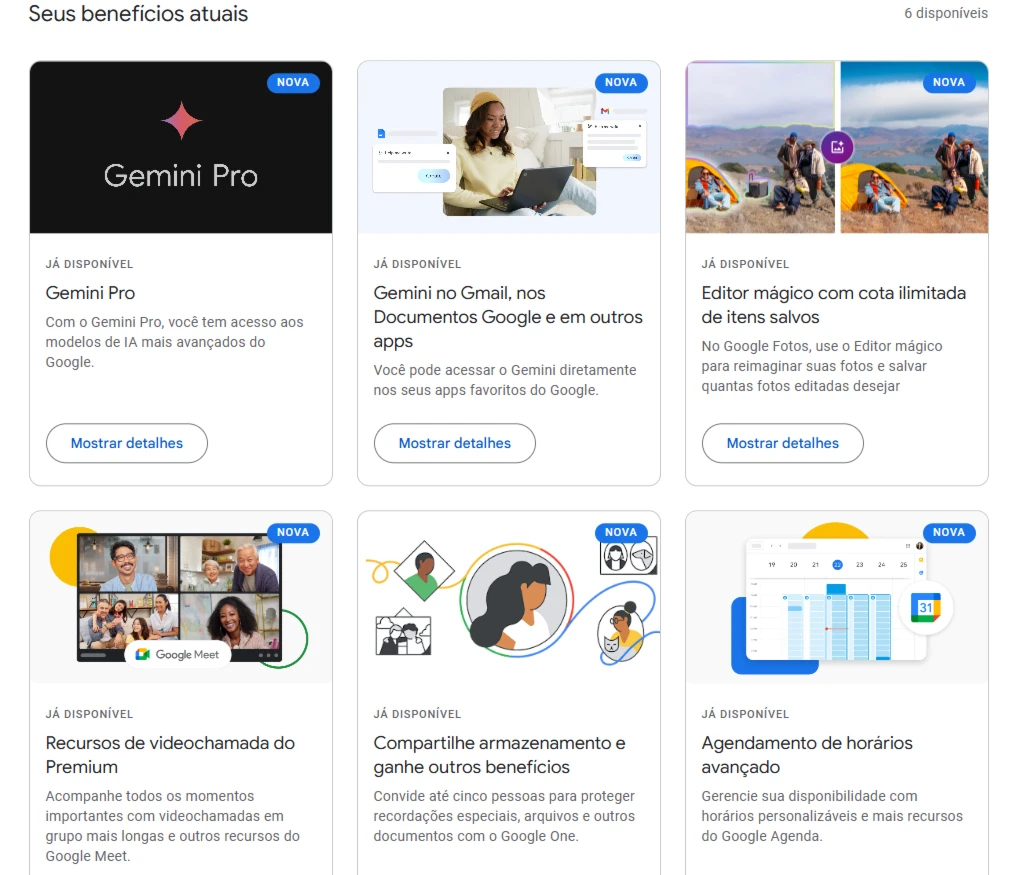Image resolution: width=1028 pixels, height=875 pixels.
Task: Click the Google Calendar 31 icon
Action: tap(925, 607)
